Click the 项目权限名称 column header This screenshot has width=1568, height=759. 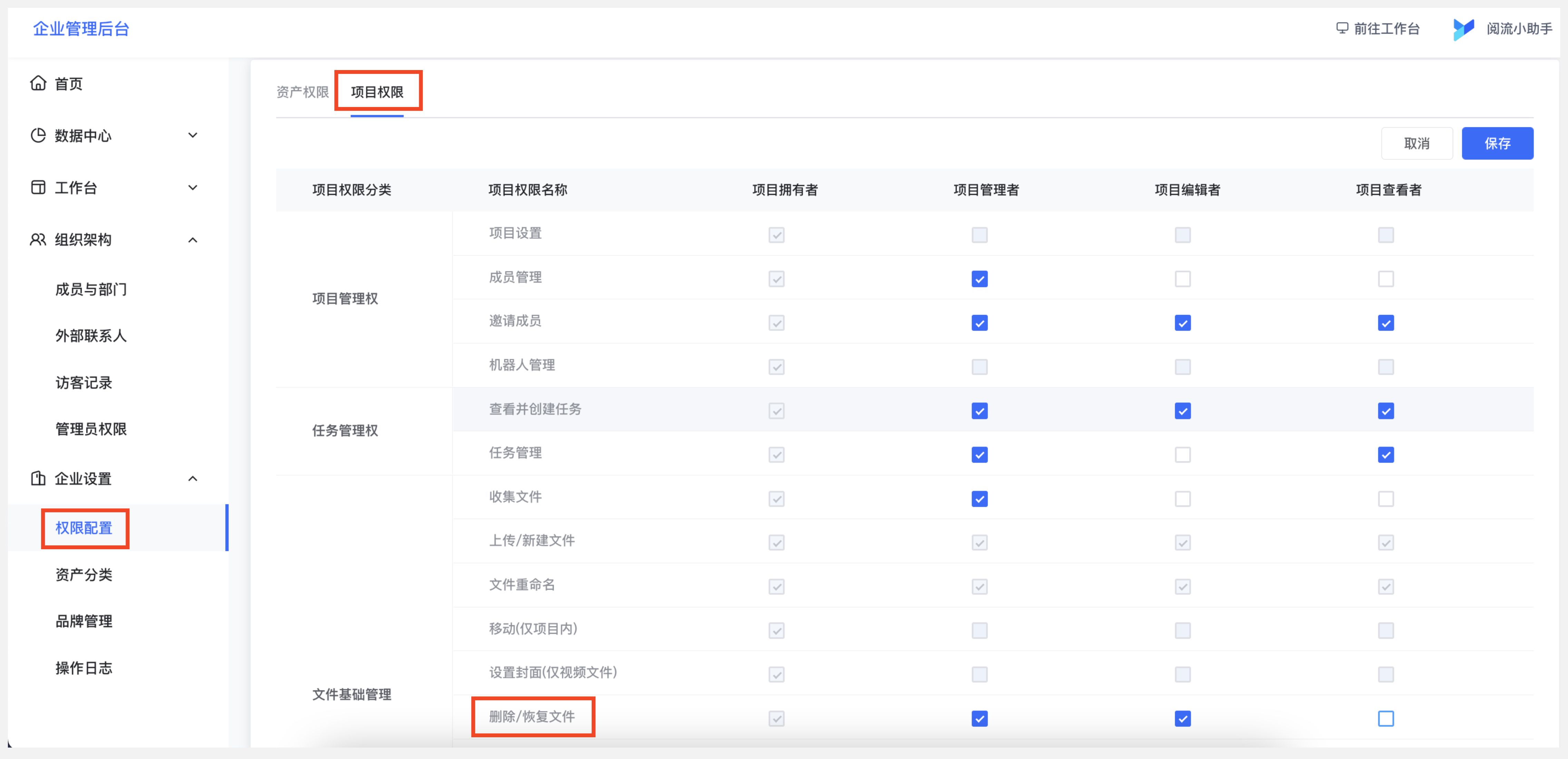point(528,190)
